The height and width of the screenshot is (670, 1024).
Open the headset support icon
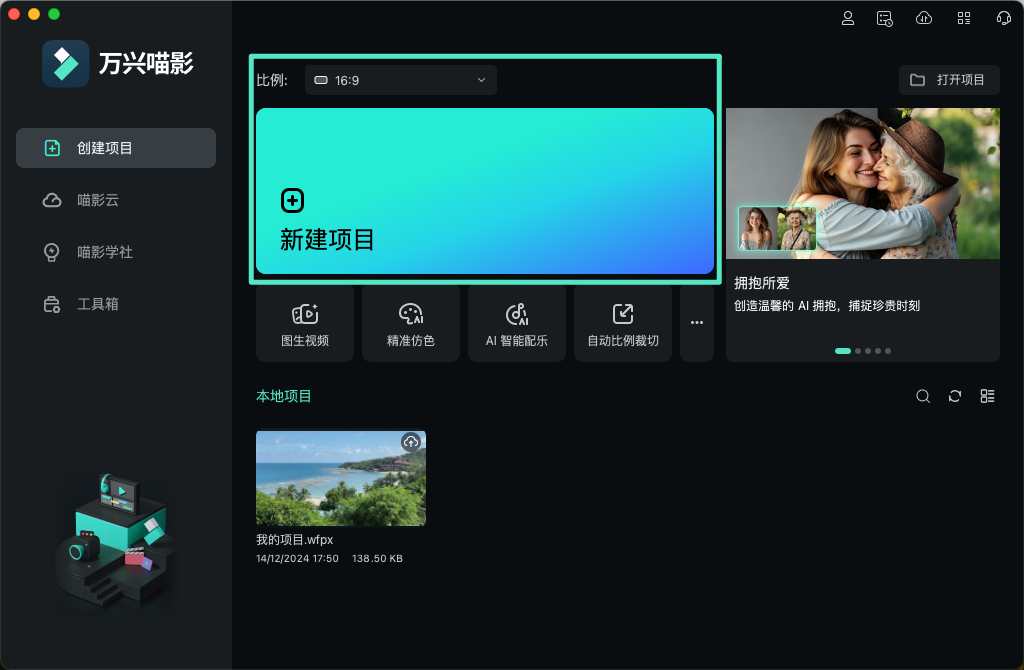tap(1004, 17)
